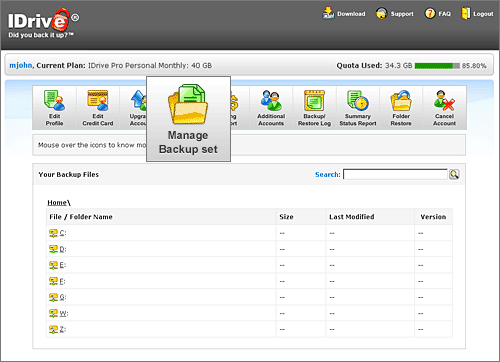The width and height of the screenshot is (500, 362).
Task: Open the Summary Status Report icon
Action: pos(358,100)
